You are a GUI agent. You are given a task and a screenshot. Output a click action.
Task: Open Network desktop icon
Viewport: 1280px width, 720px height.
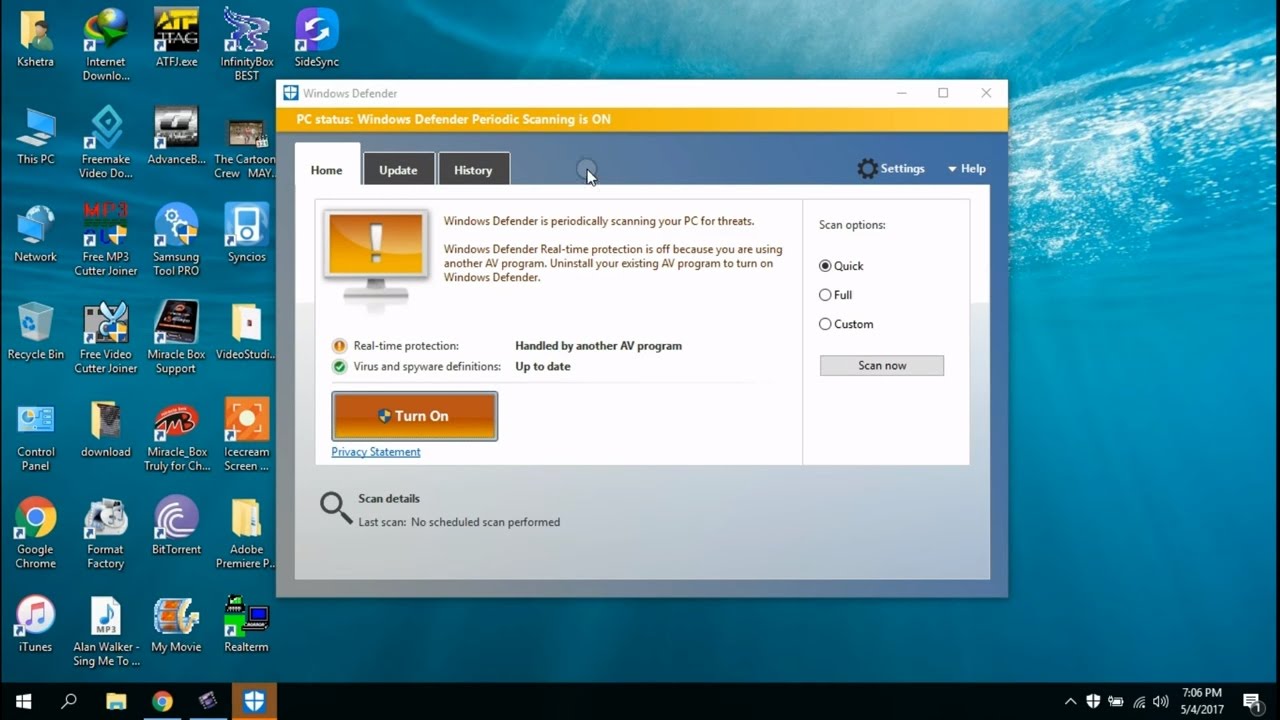[x=35, y=233]
